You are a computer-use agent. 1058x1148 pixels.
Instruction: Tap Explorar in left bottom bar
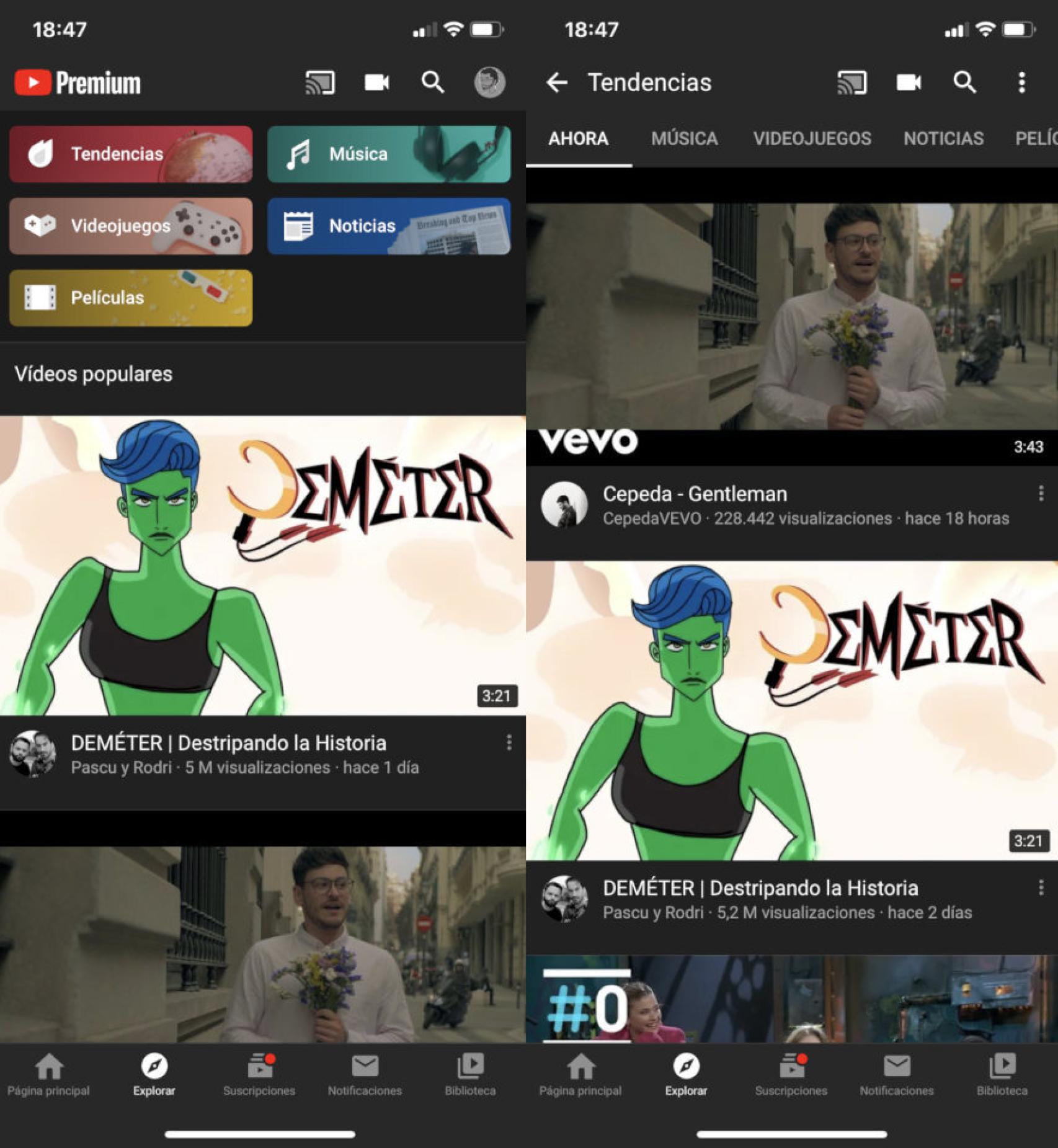[154, 1075]
